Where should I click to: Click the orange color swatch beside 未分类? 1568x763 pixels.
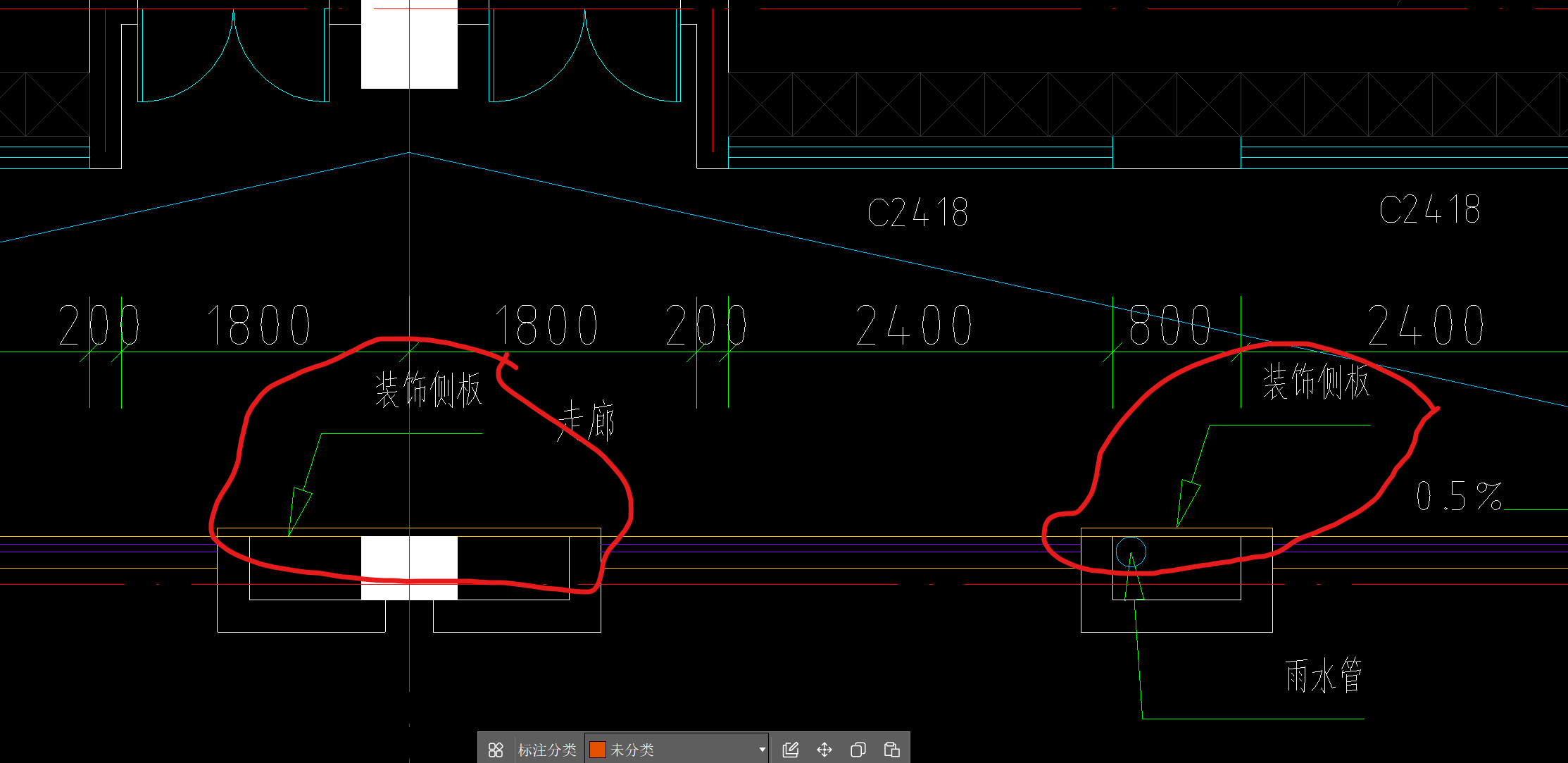click(597, 750)
